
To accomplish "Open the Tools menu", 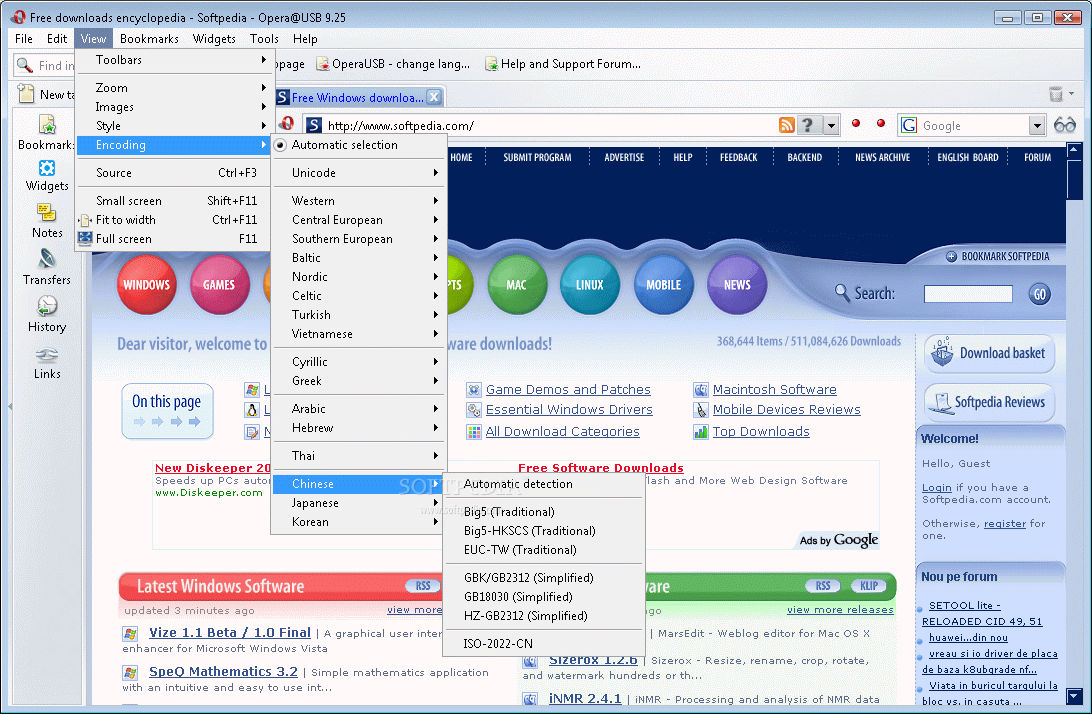I will click(264, 39).
